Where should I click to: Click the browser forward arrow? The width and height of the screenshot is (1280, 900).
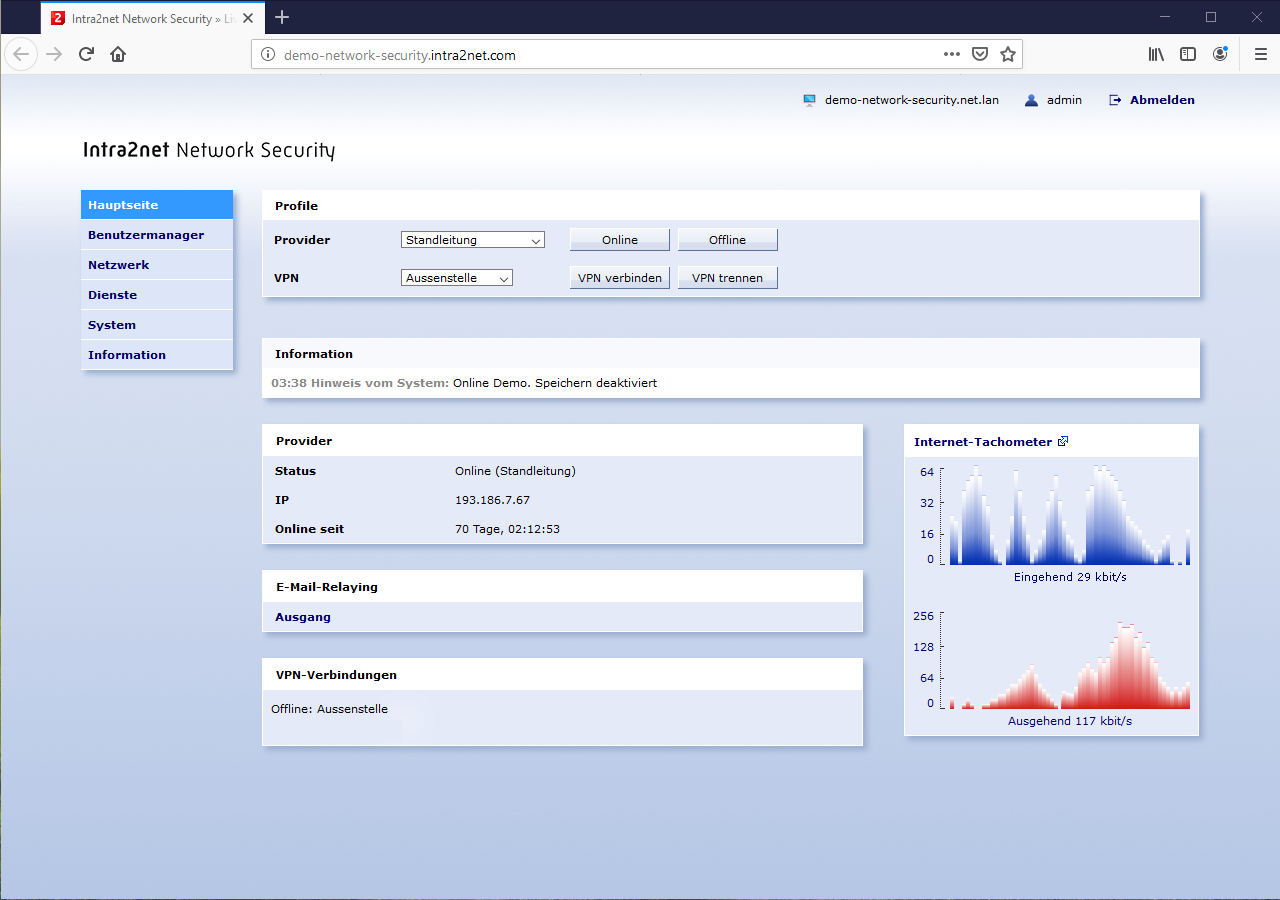(x=54, y=54)
